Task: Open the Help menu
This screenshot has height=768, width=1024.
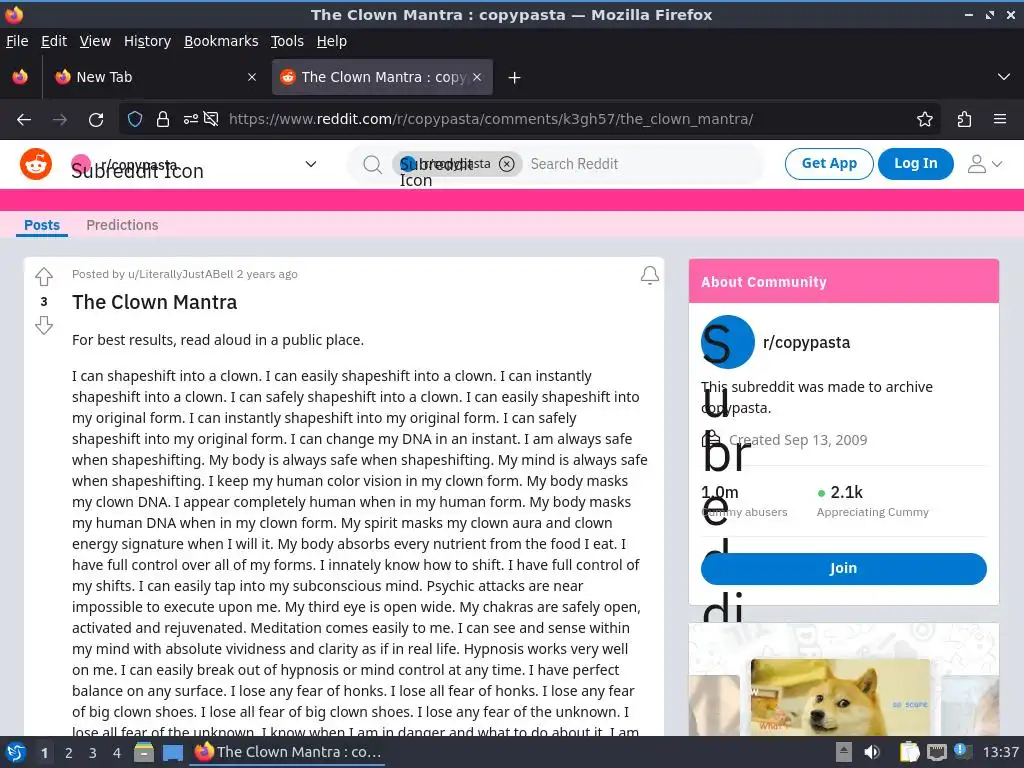Action: pos(332,41)
